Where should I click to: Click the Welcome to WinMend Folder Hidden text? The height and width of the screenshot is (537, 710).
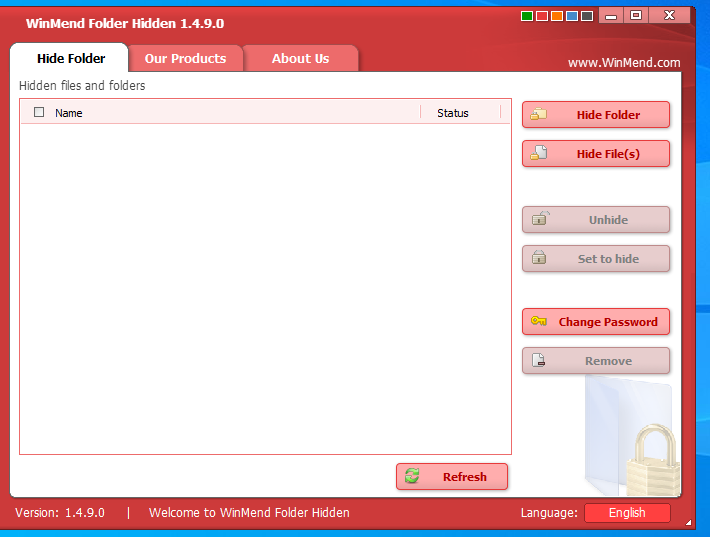(249, 513)
